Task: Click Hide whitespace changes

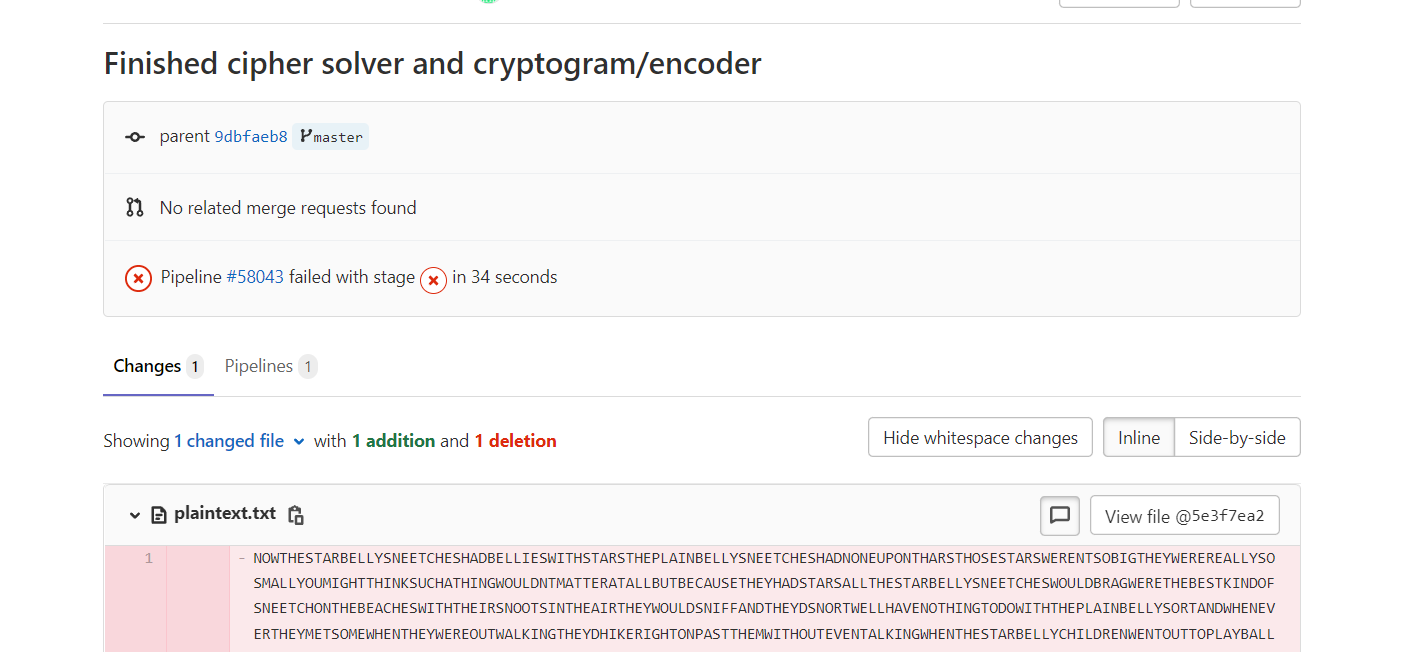Action: coord(980,438)
